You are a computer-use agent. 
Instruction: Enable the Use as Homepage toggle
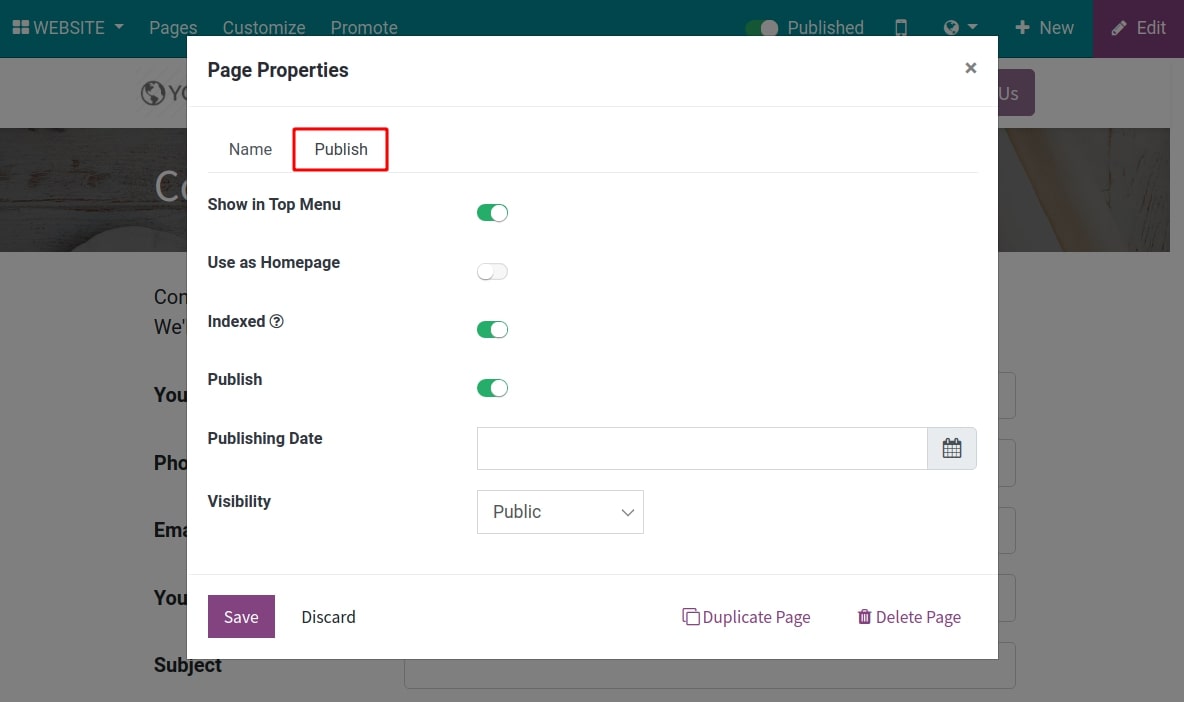(x=492, y=271)
